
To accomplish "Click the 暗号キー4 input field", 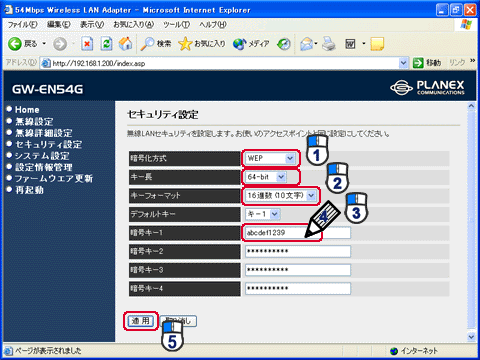I will [298, 289].
